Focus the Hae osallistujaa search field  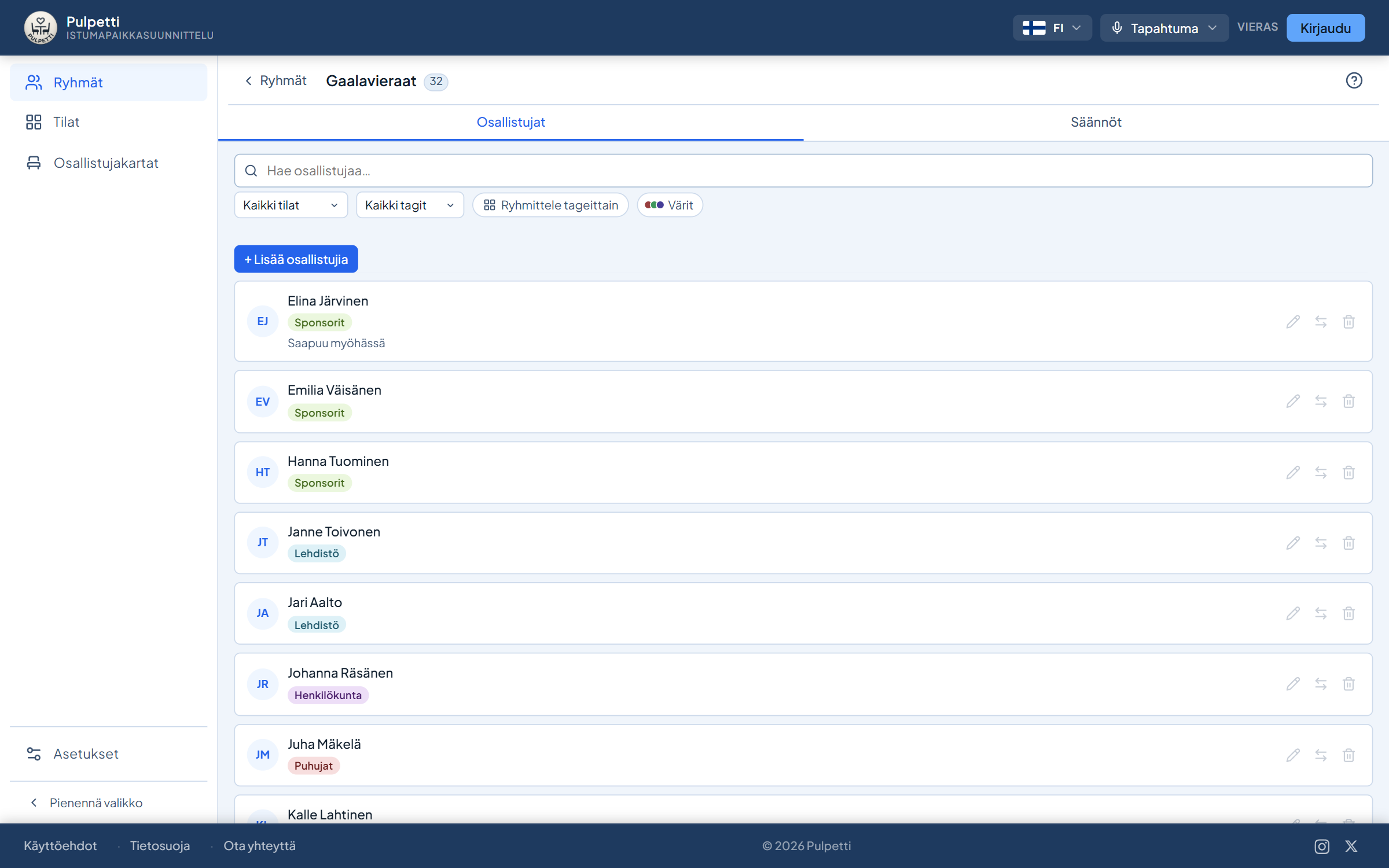[803, 171]
